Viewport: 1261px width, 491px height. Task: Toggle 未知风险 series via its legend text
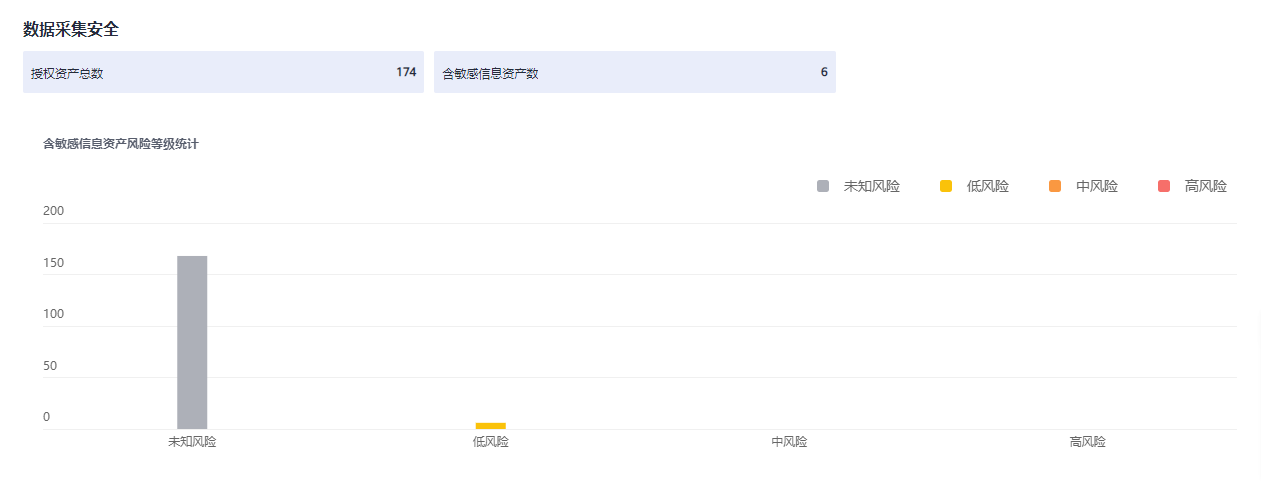871,186
